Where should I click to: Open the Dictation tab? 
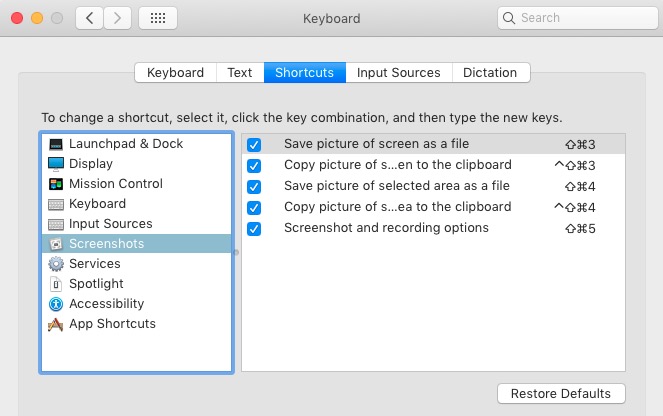490,73
